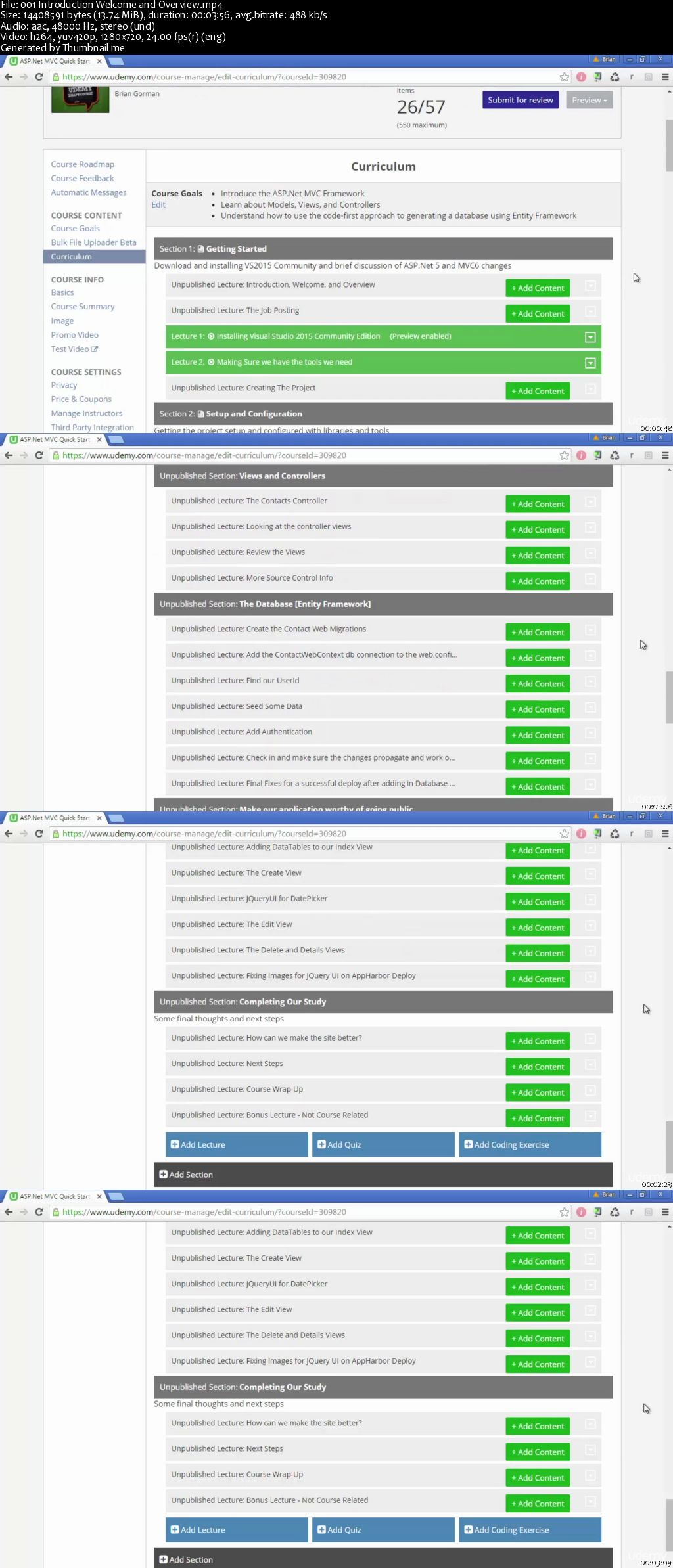Click Add Section in the third frame
Image resolution: width=673 pixels, height=1568 pixels.
click(x=383, y=1175)
